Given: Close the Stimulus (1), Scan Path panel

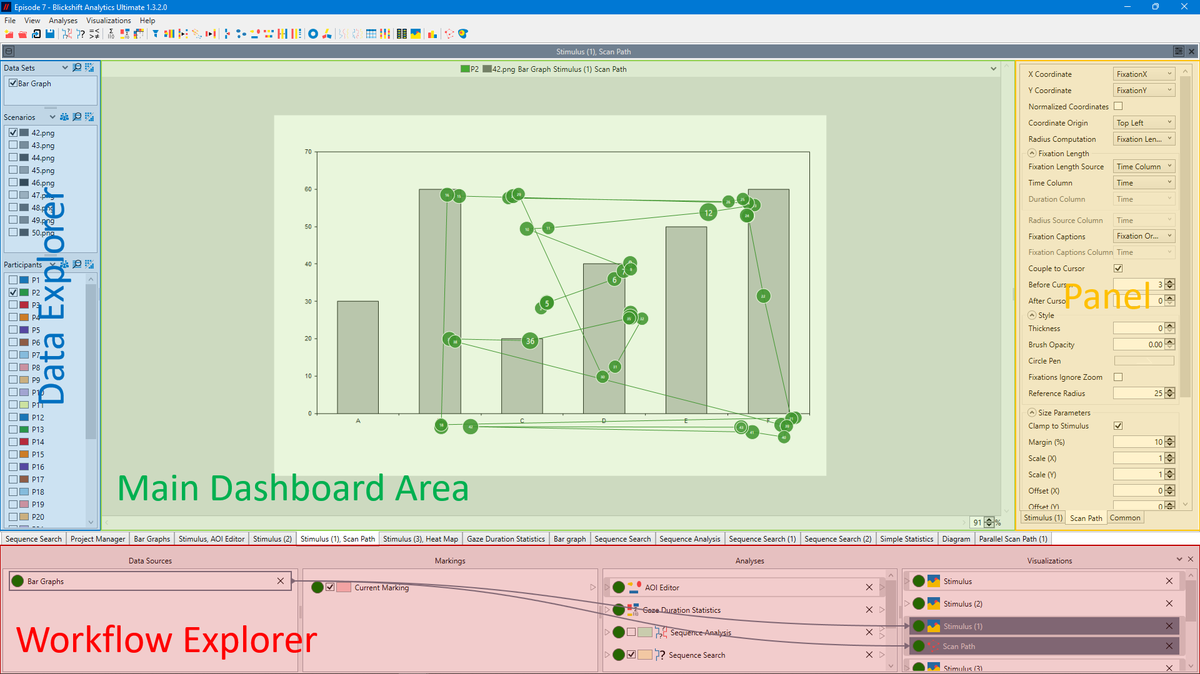Looking at the screenshot, I should (x=1190, y=51).
